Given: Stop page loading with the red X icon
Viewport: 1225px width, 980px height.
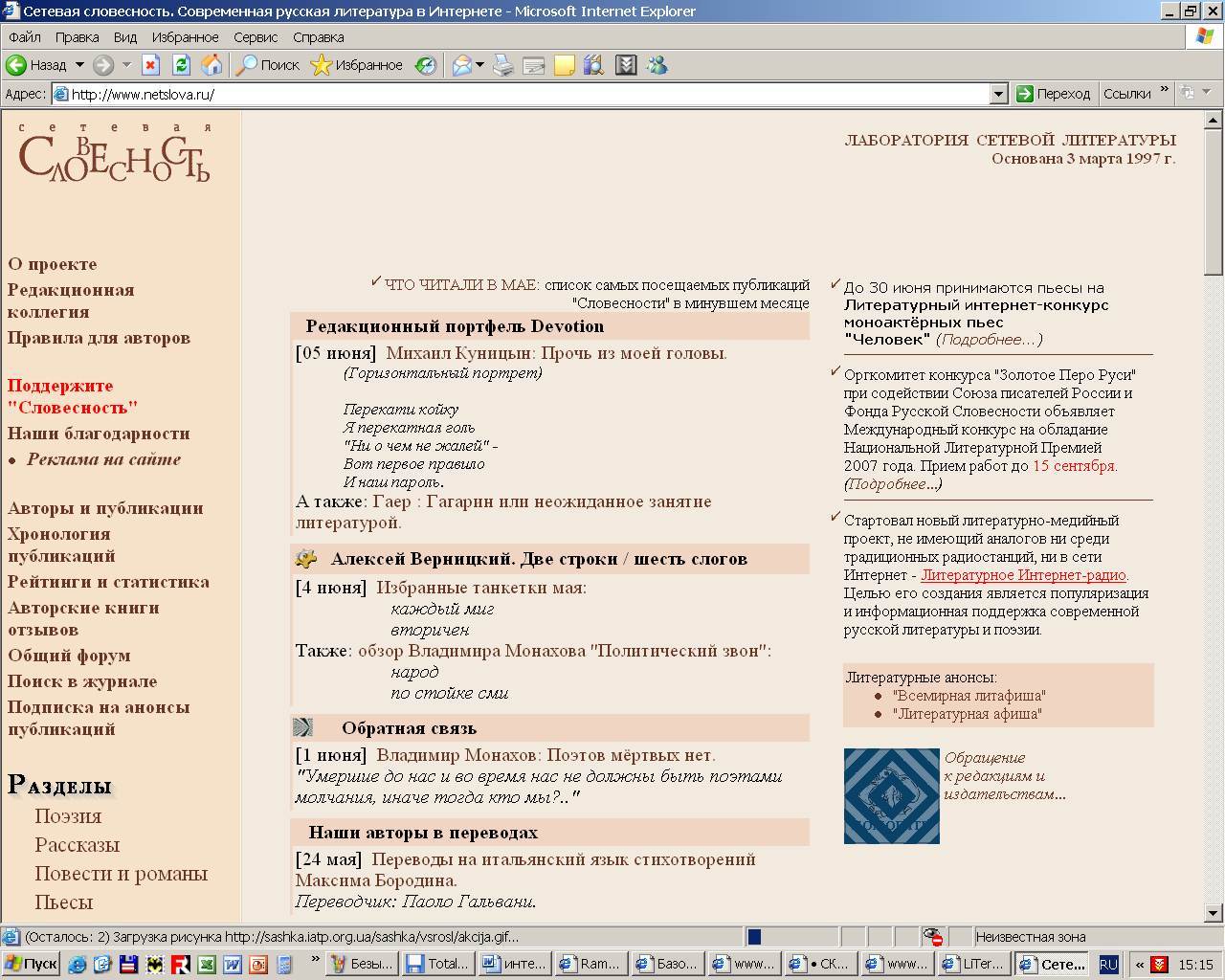Looking at the screenshot, I should pyautogui.click(x=150, y=65).
